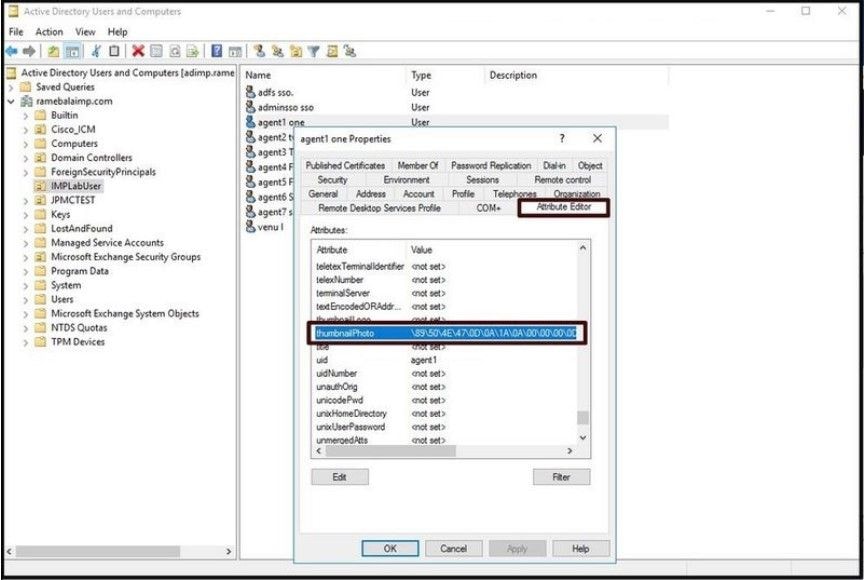The width and height of the screenshot is (864, 580).
Task: Select the IMPLabUser tree item
Action: click(x=76, y=186)
